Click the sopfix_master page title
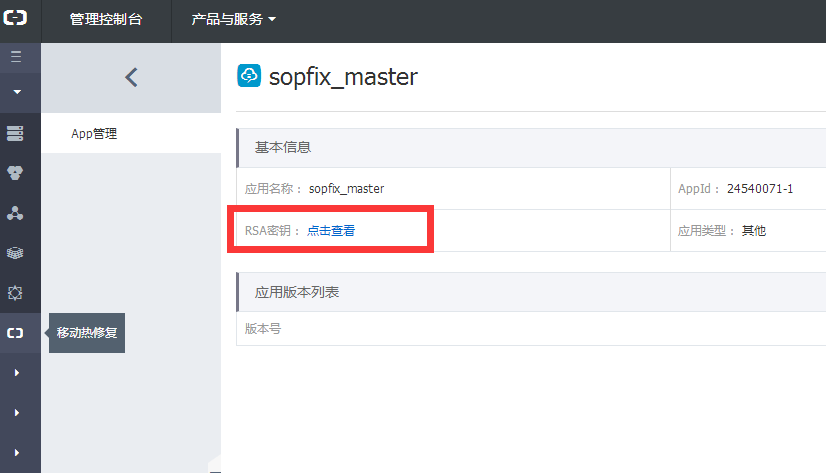The width and height of the screenshot is (826, 473). (x=343, y=77)
